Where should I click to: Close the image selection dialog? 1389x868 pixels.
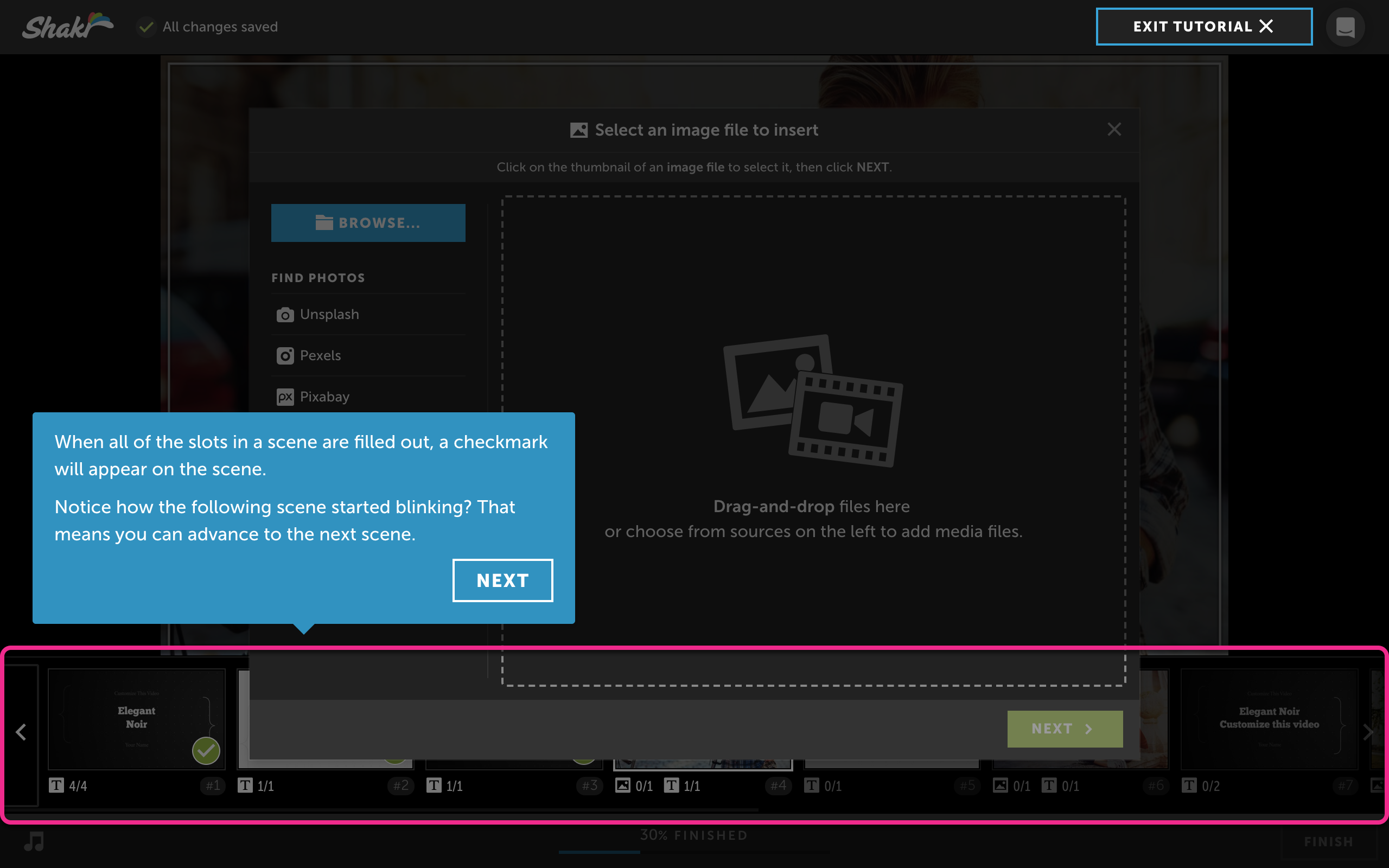coord(1114,130)
